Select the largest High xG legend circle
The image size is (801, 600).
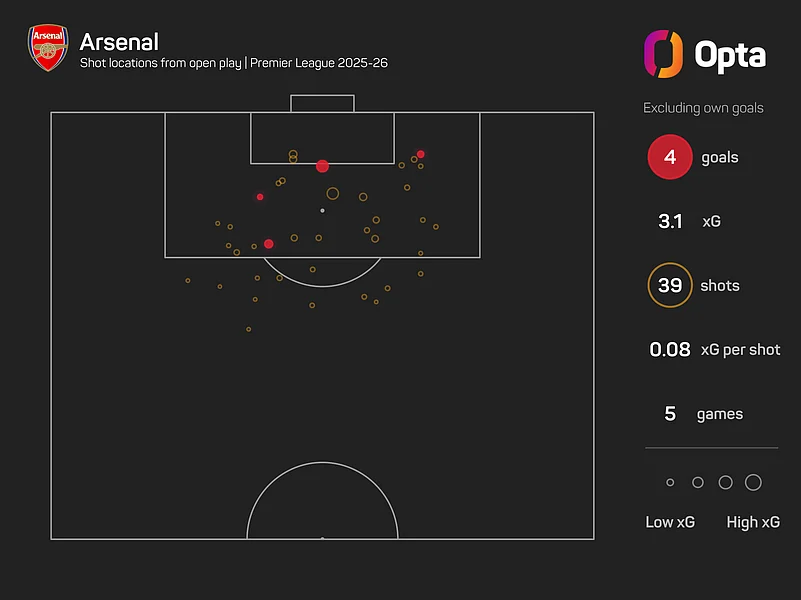pos(753,482)
